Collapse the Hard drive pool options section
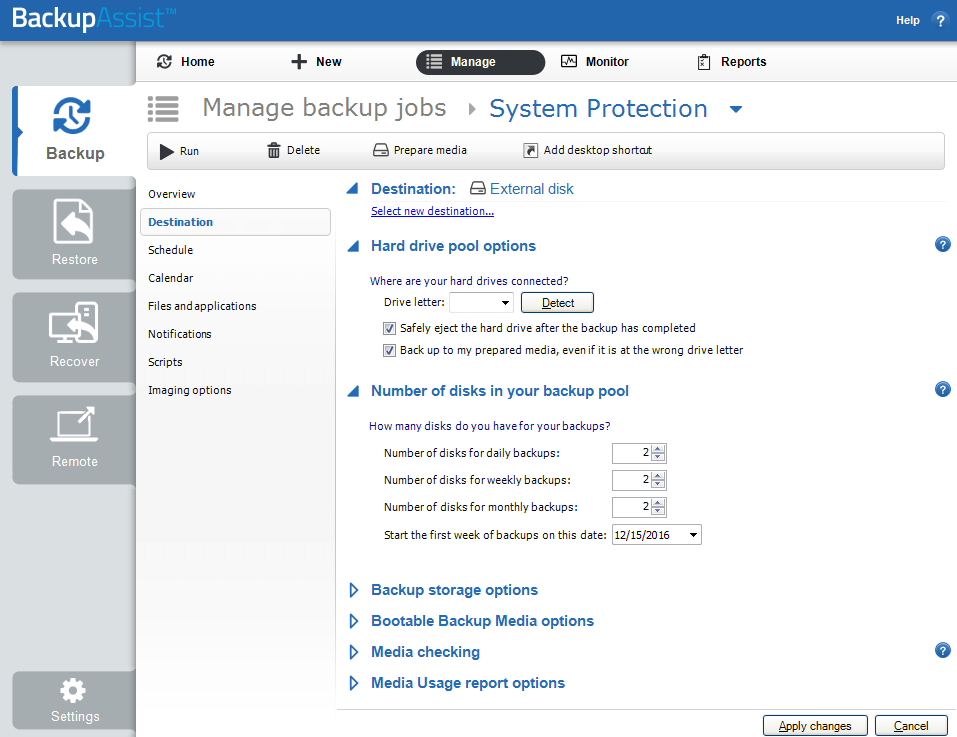Viewport: 957px width, 737px height. [x=353, y=246]
